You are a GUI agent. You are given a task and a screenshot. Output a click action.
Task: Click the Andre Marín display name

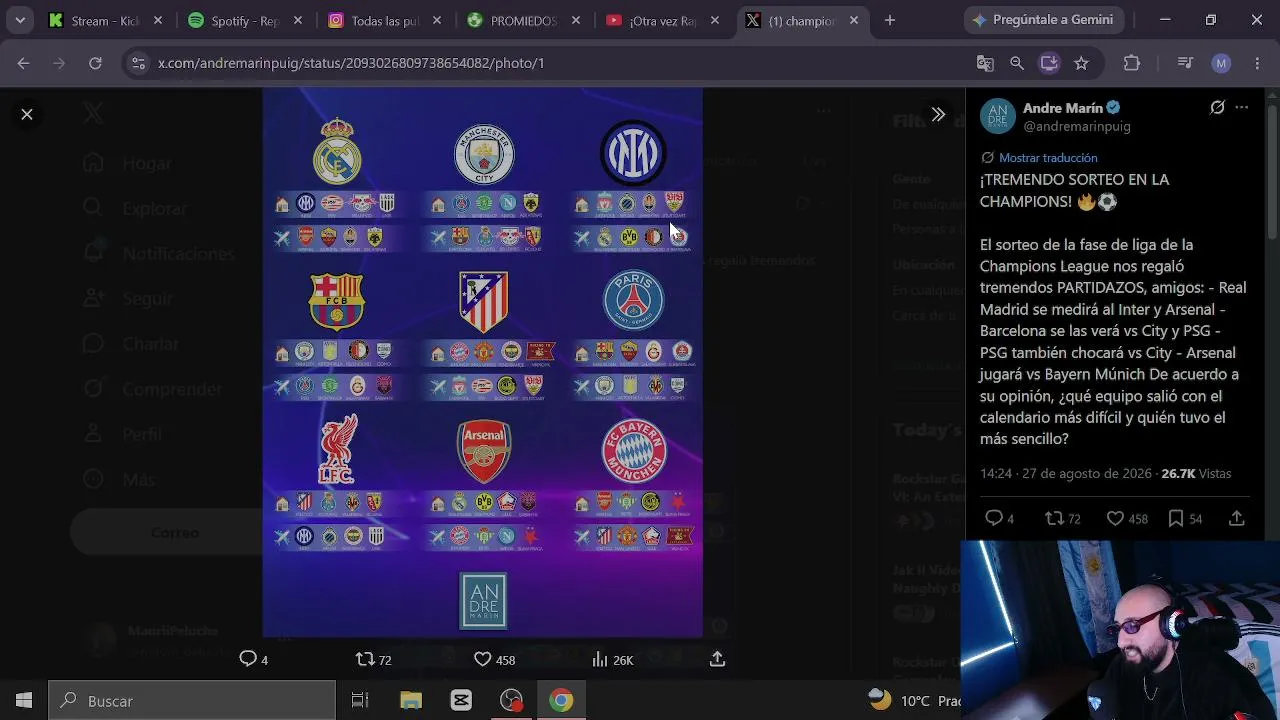[1063, 108]
